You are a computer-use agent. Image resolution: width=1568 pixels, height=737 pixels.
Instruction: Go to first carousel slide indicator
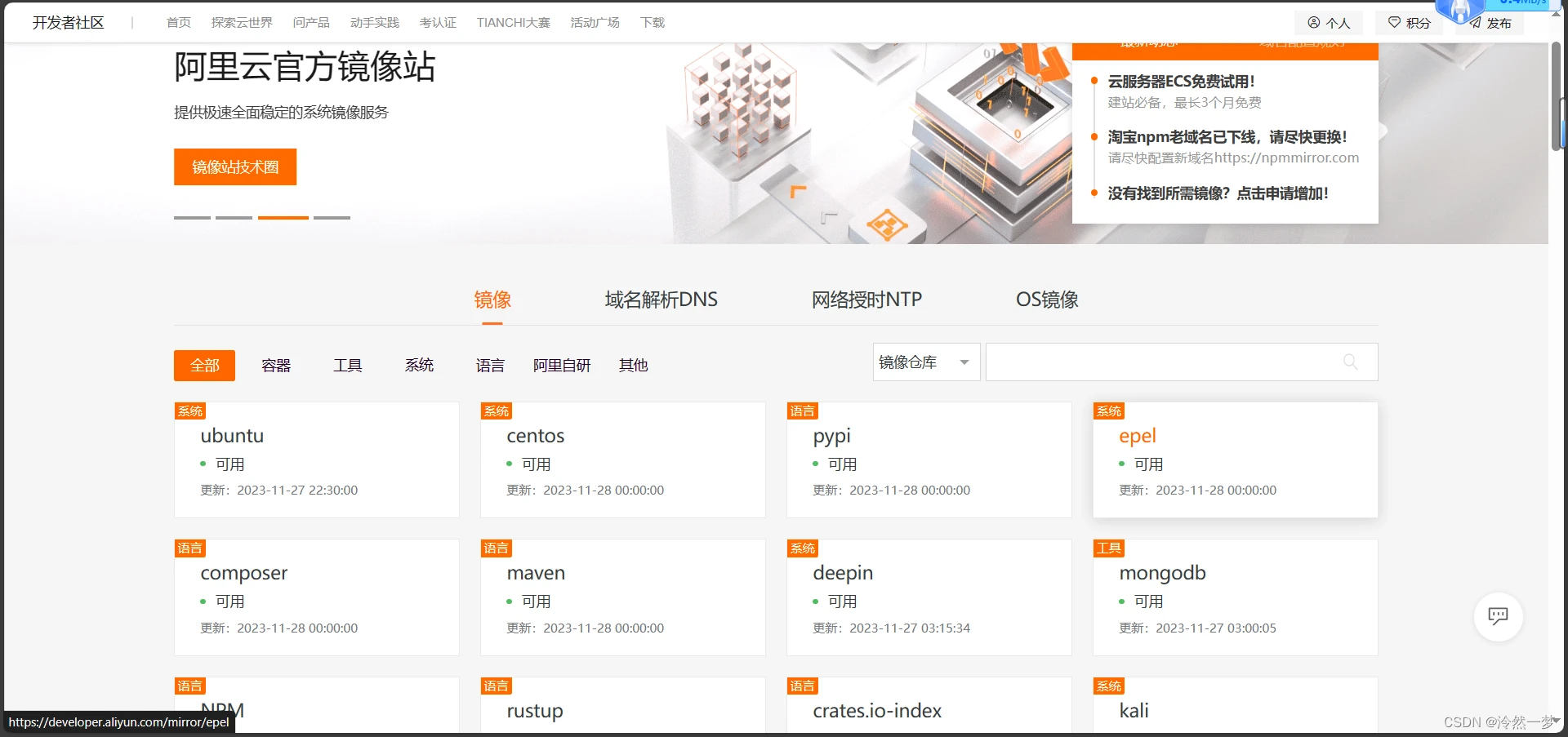[x=192, y=218]
